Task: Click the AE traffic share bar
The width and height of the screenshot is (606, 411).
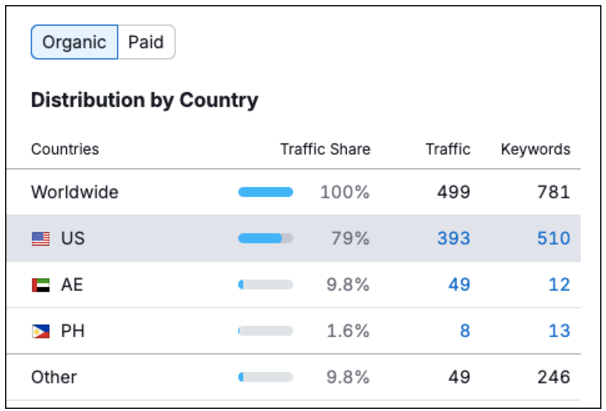Action: [x=265, y=285]
